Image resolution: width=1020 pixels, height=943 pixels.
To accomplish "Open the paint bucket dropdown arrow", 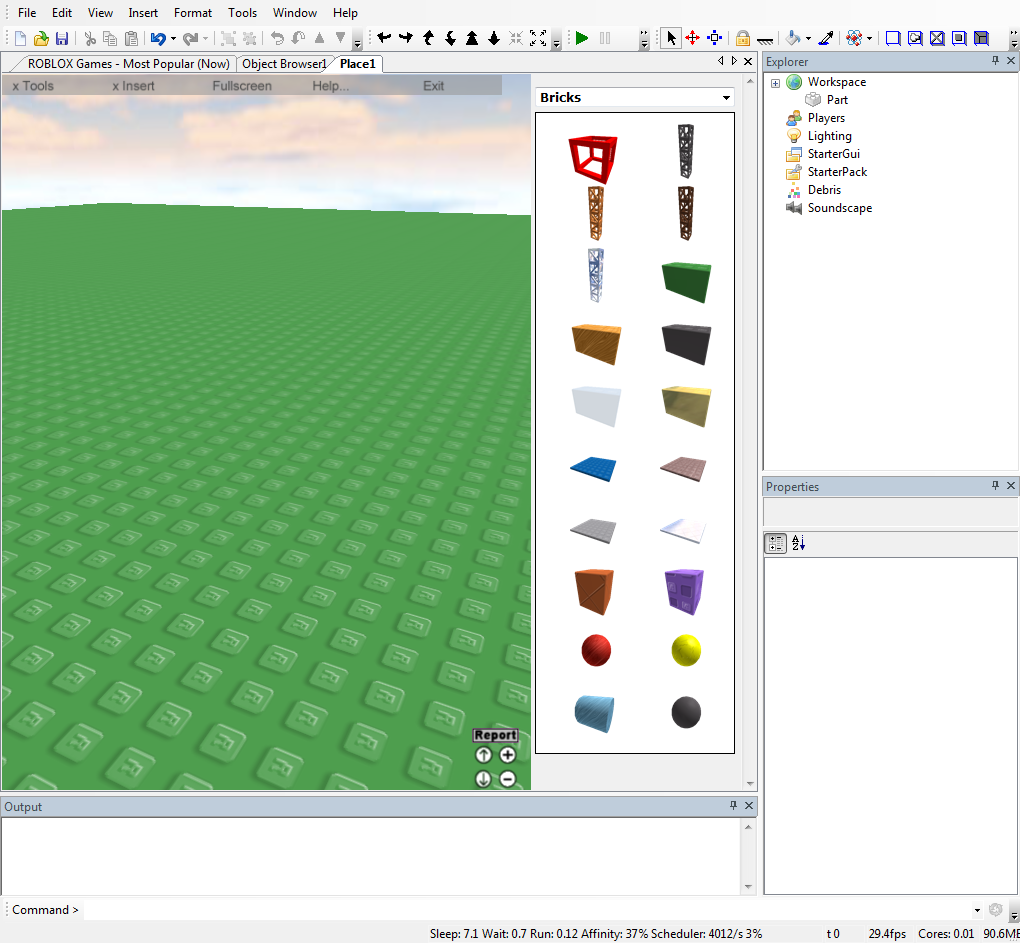I will point(808,39).
